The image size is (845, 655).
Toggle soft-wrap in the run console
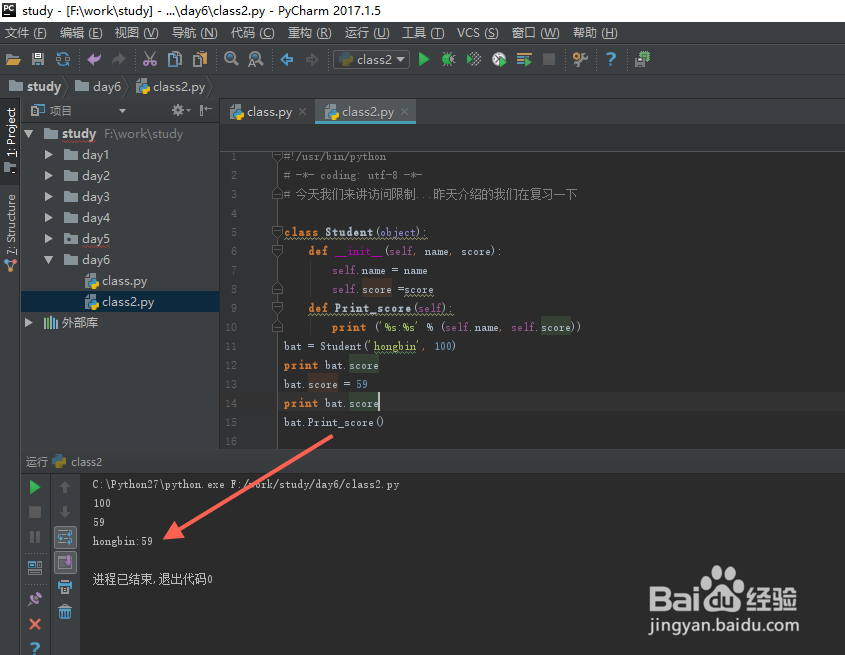click(x=65, y=537)
